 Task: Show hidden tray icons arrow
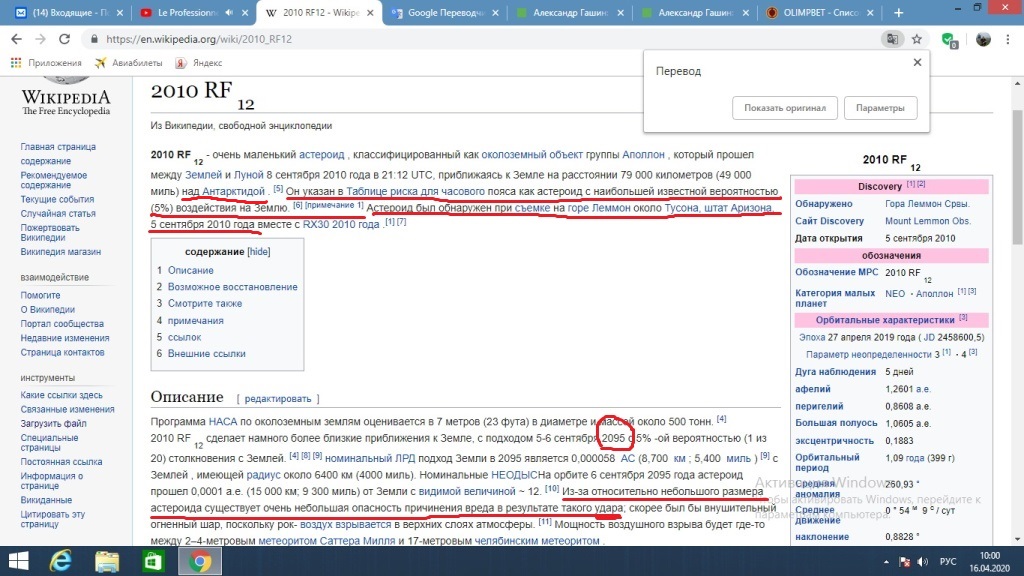coord(886,562)
